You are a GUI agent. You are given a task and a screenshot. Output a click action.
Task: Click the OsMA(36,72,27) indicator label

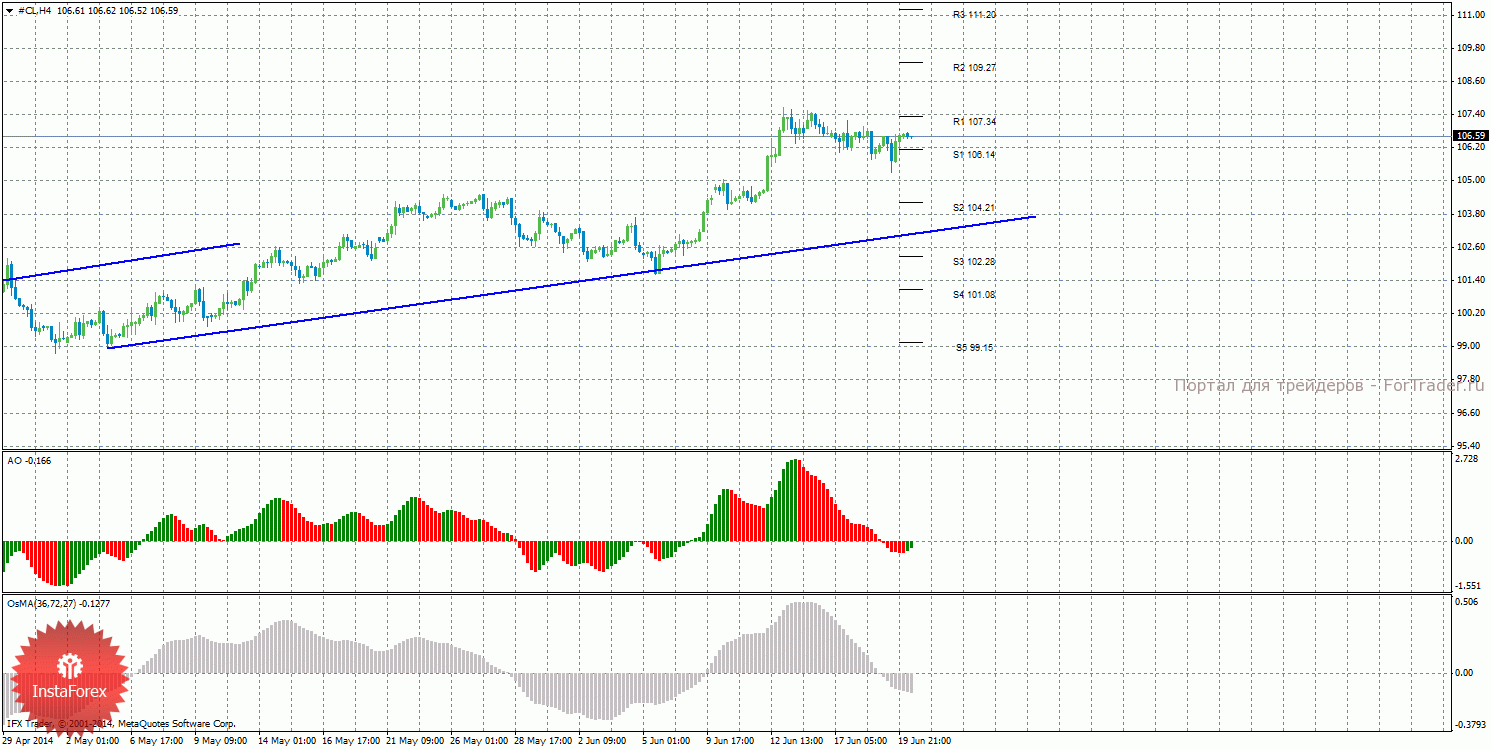coord(58,603)
